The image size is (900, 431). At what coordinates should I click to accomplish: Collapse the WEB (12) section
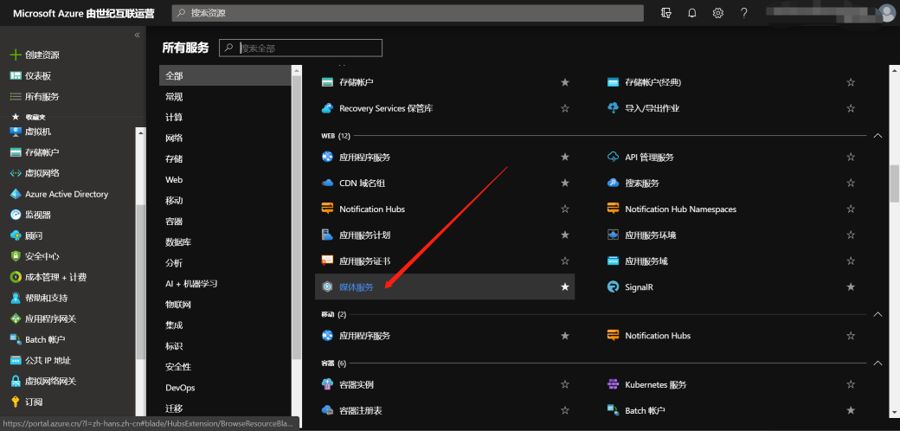(x=877, y=136)
